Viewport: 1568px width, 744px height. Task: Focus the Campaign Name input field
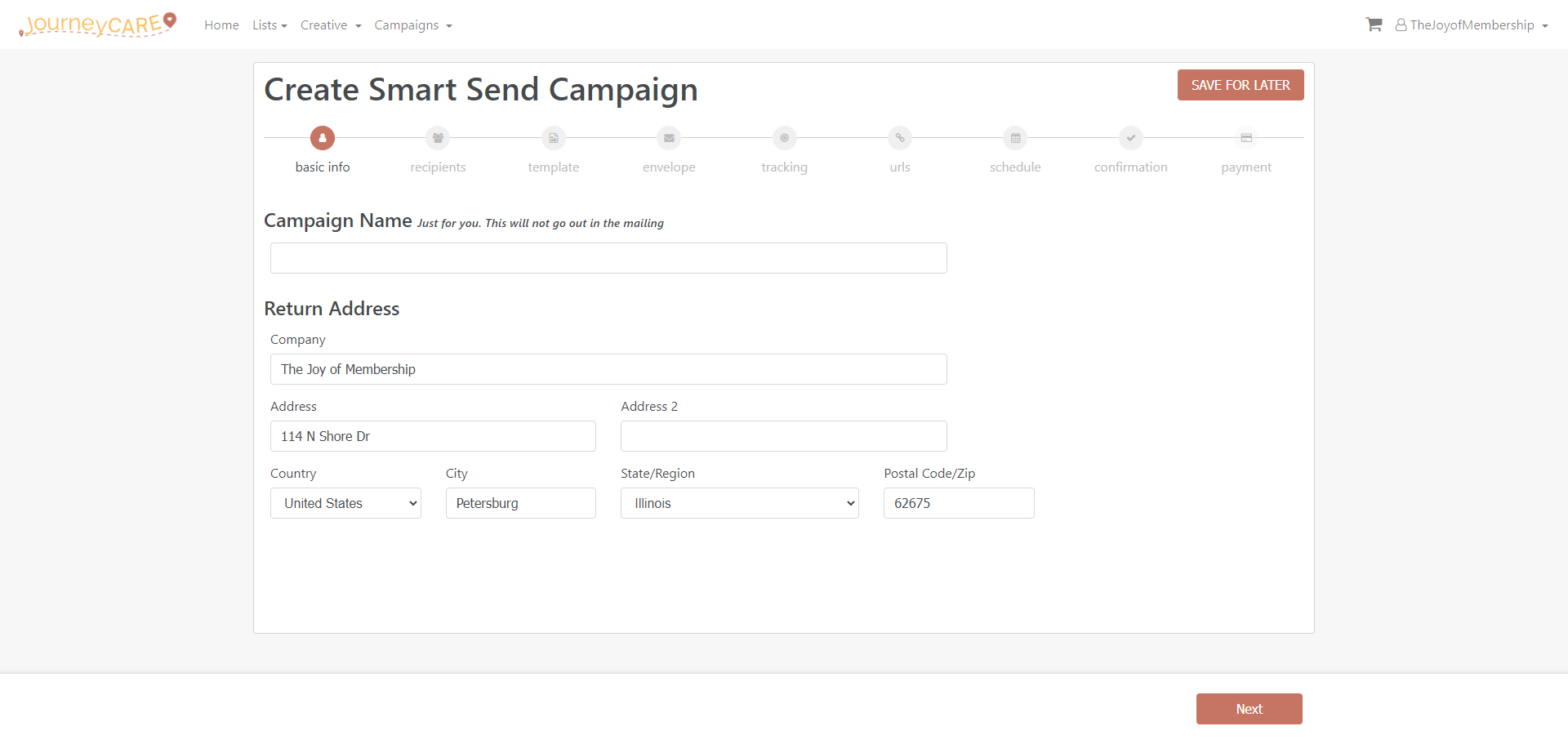[x=608, y=258]
